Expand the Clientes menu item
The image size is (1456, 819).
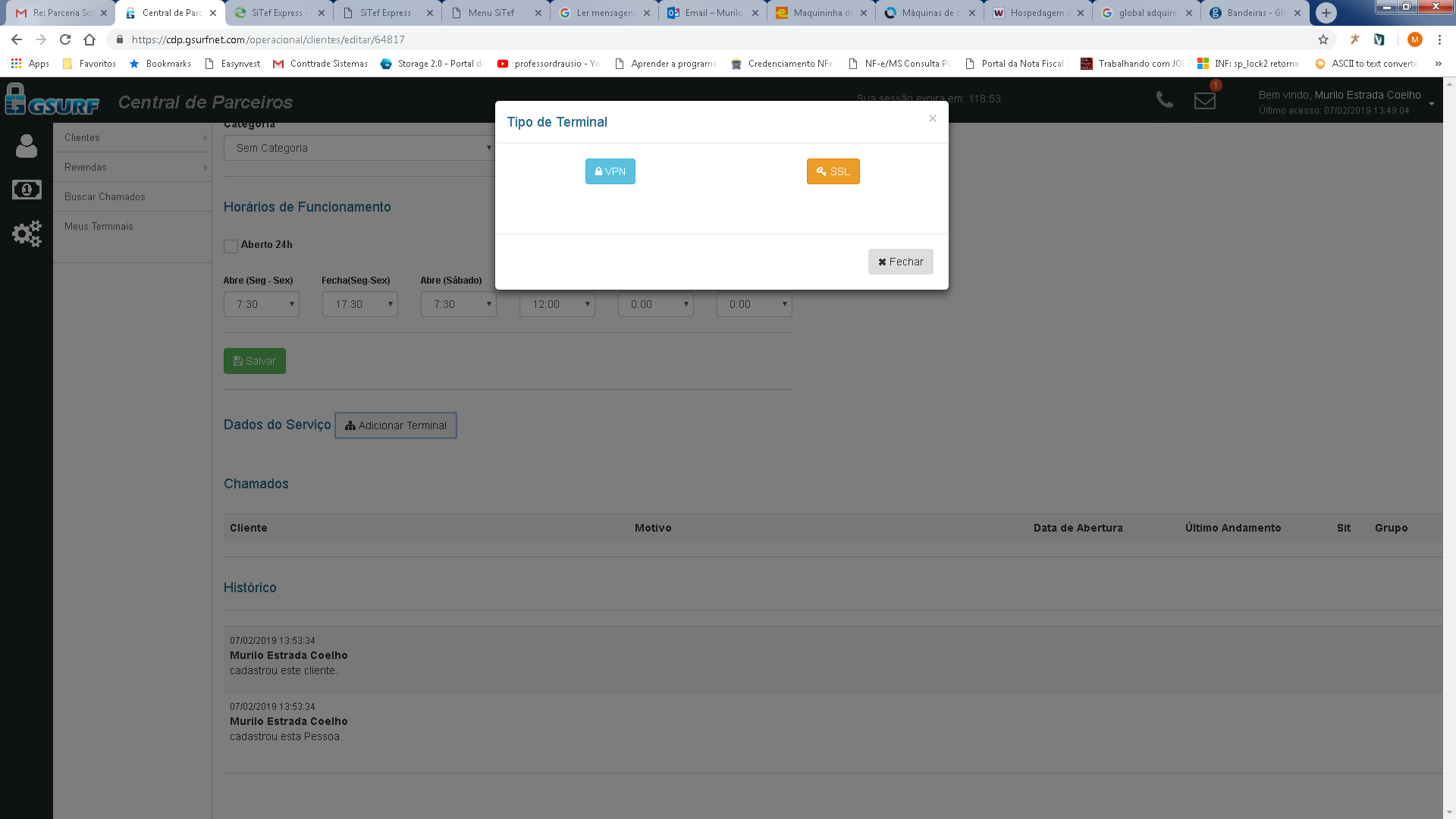pyautogui.click(x=132, y=137)
